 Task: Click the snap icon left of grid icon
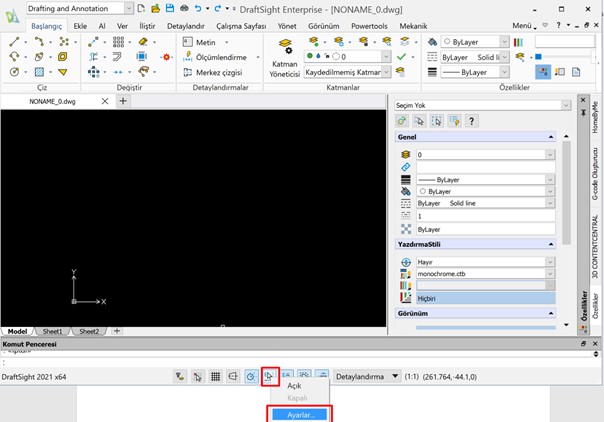click(x=197, y=376)
